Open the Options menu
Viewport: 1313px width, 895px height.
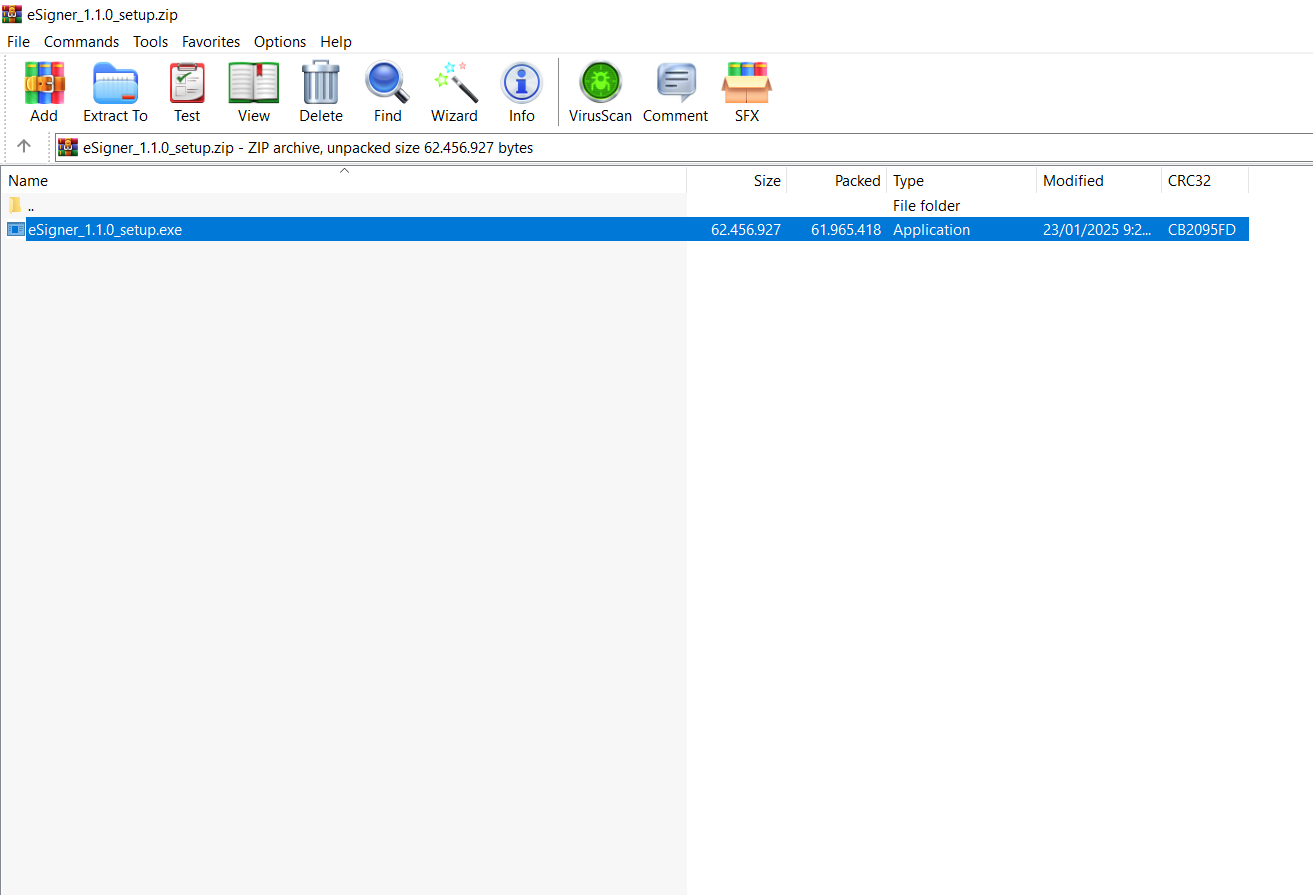click(x=280, y=42)
